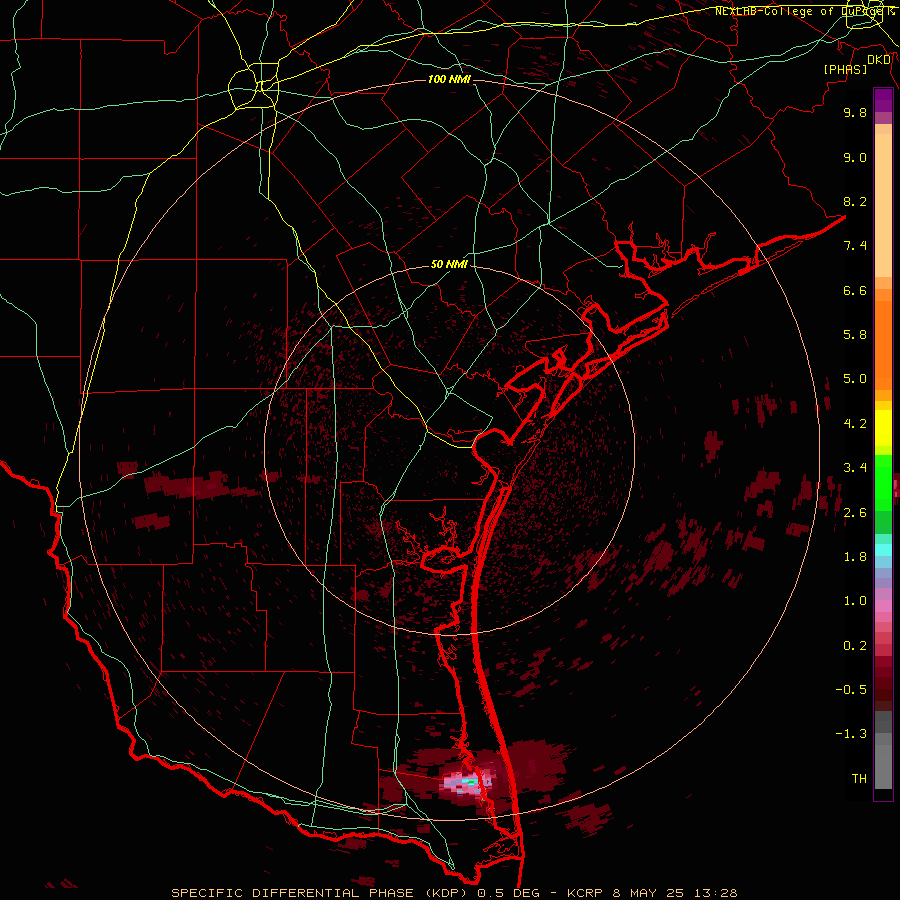Pick the peach segment of the color bar
The width and height of the screenshot is (900, 900).
point(883,205)
